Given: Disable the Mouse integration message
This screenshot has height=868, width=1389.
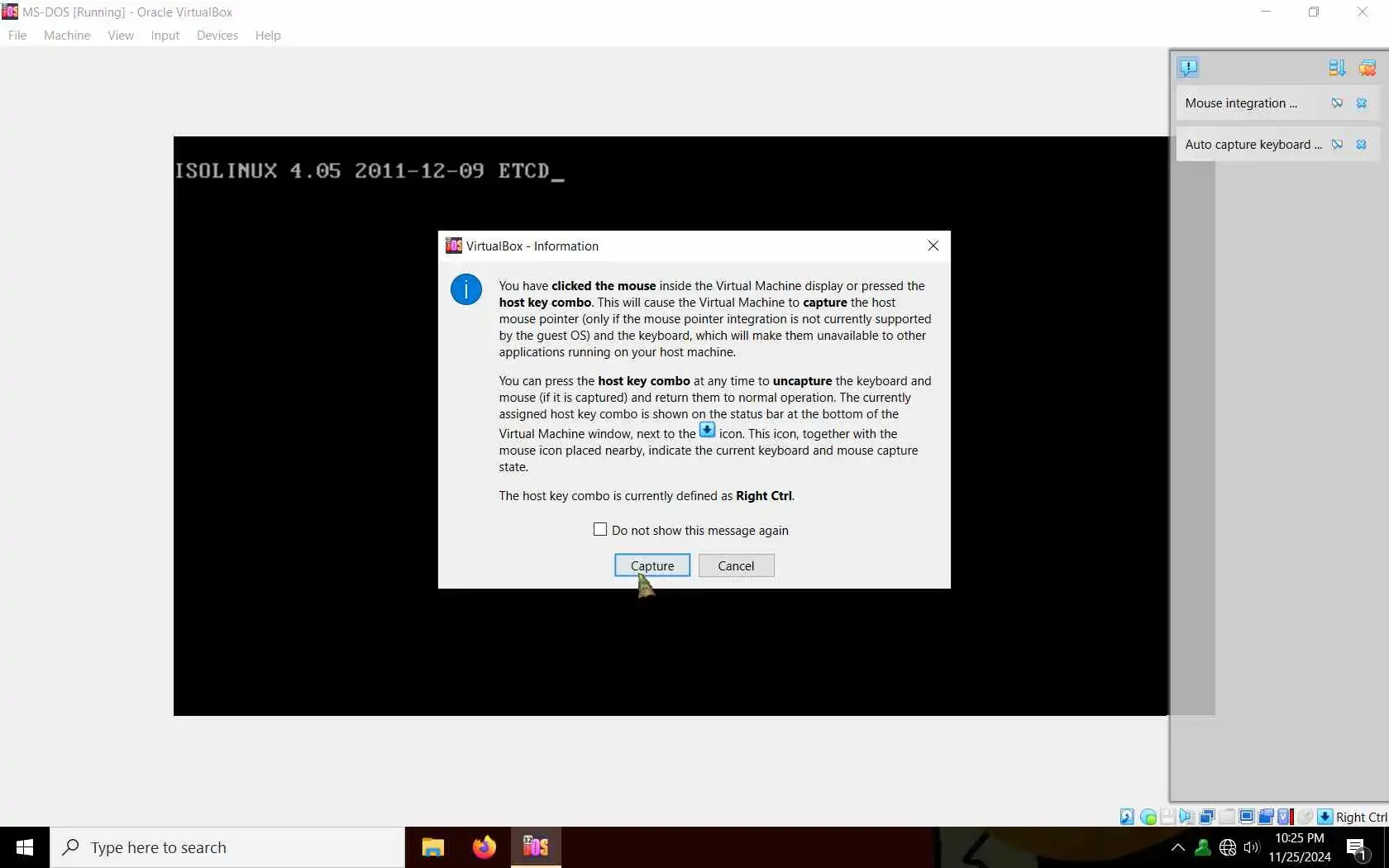Looking at the screenshot, I should pyautogui.click(x=1337, y=103).
